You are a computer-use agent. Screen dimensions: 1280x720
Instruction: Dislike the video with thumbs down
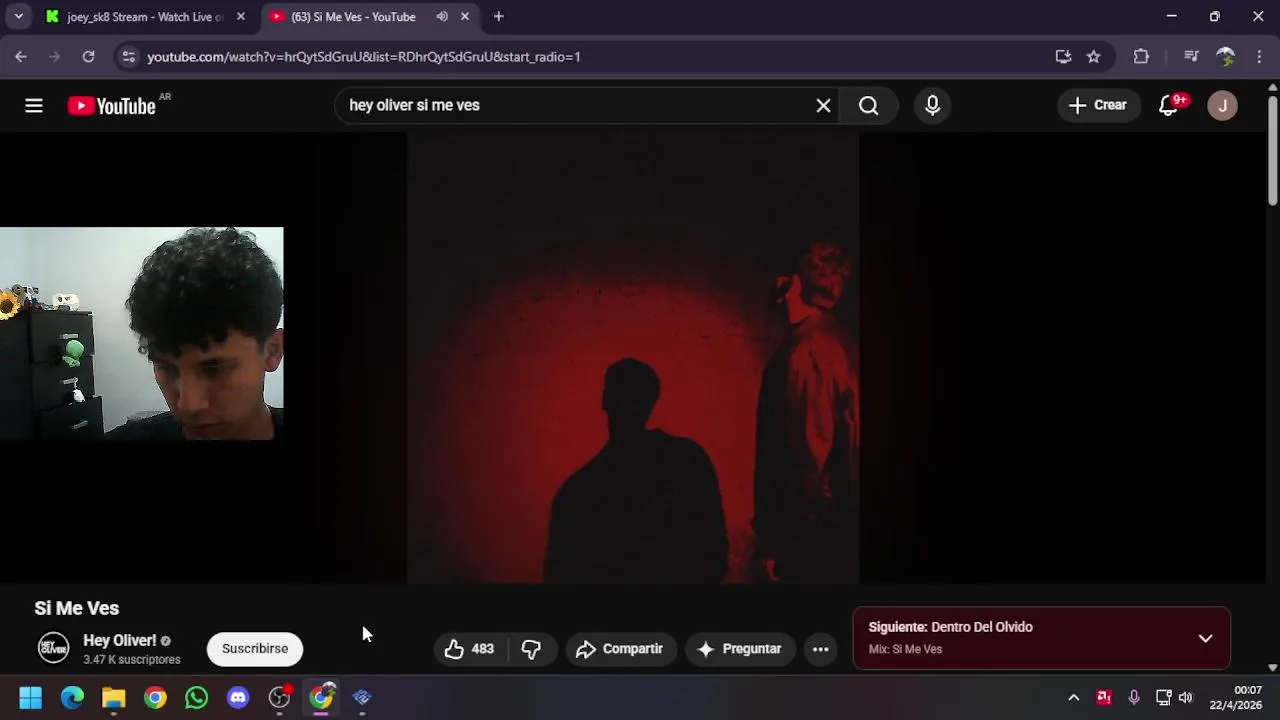pos(531,649)
